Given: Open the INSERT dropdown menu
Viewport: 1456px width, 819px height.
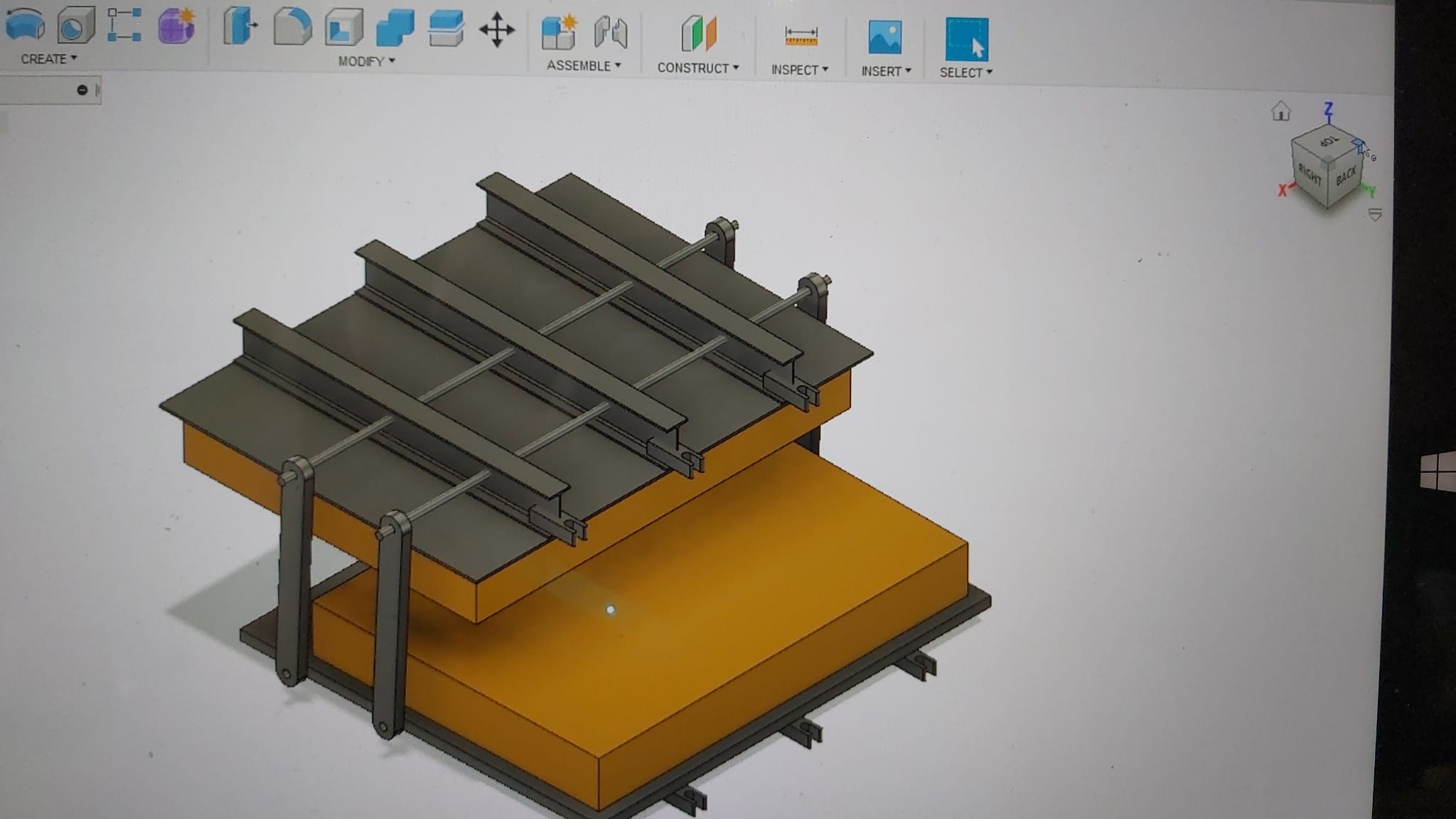Looking at the screenshot, I should pos(886,71).
